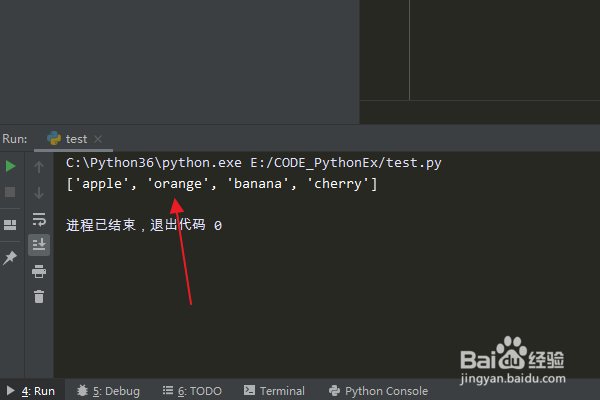Screen dimensions: 600x400
Task: Open the 6: TODO tool window
Action: [x=192, y=391]
